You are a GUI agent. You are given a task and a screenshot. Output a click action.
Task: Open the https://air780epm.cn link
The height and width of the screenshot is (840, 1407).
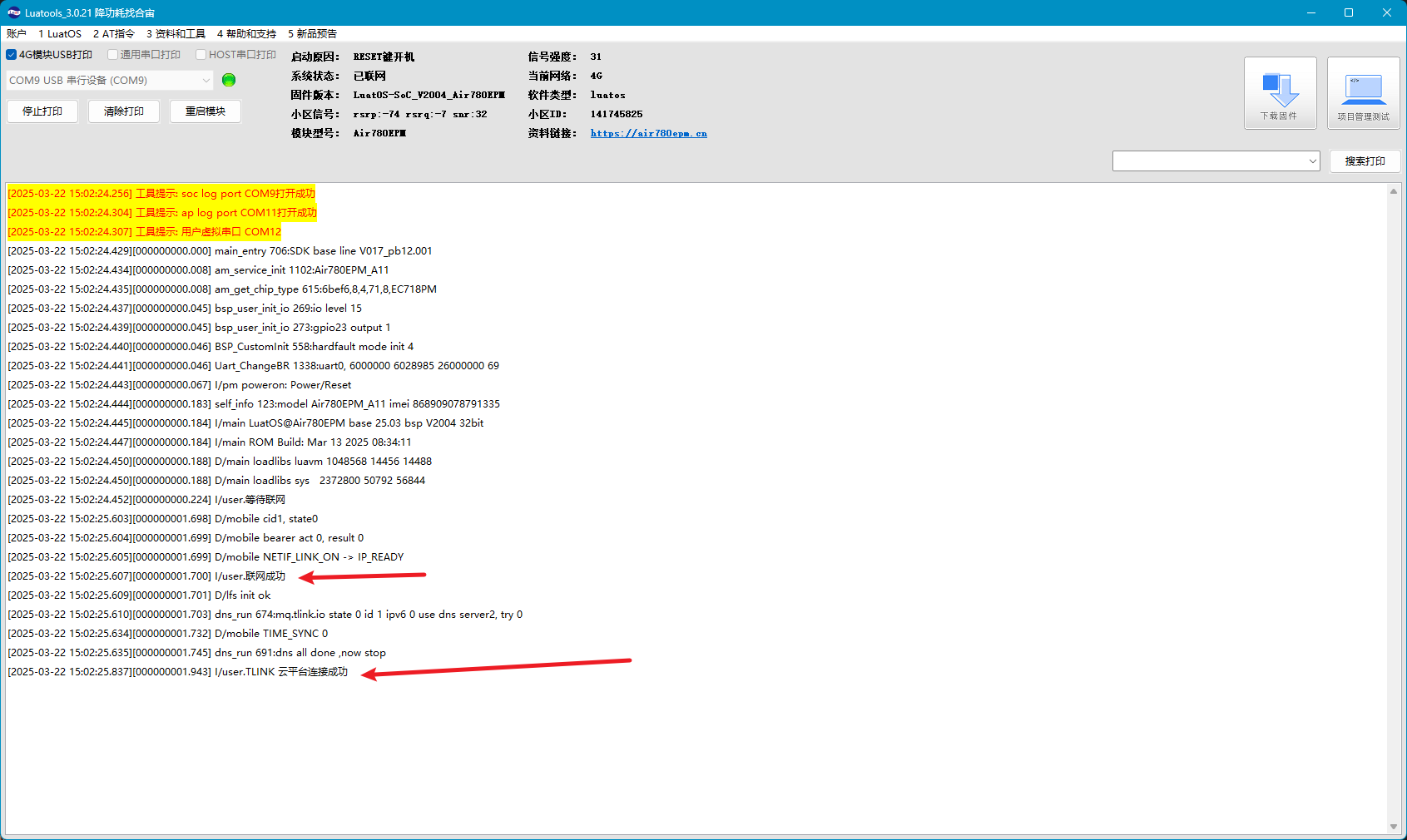point(649,133)
